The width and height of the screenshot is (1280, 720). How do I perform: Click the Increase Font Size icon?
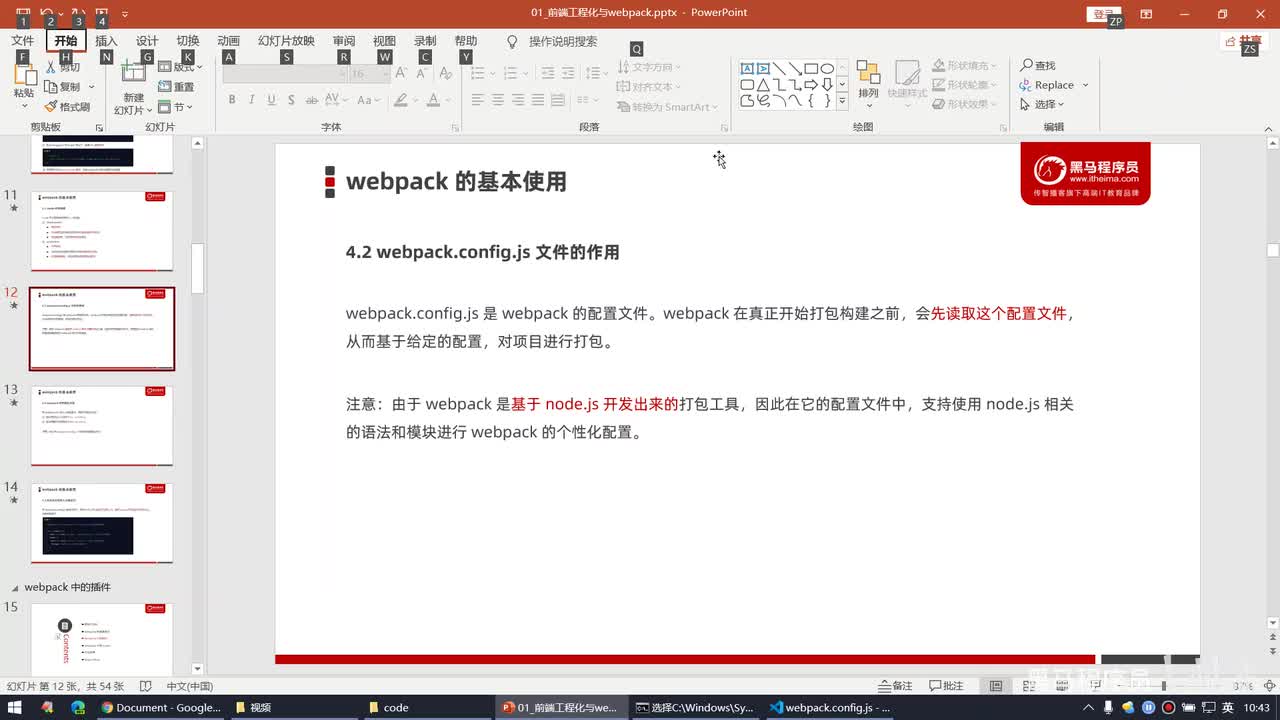tap(401, 74)
